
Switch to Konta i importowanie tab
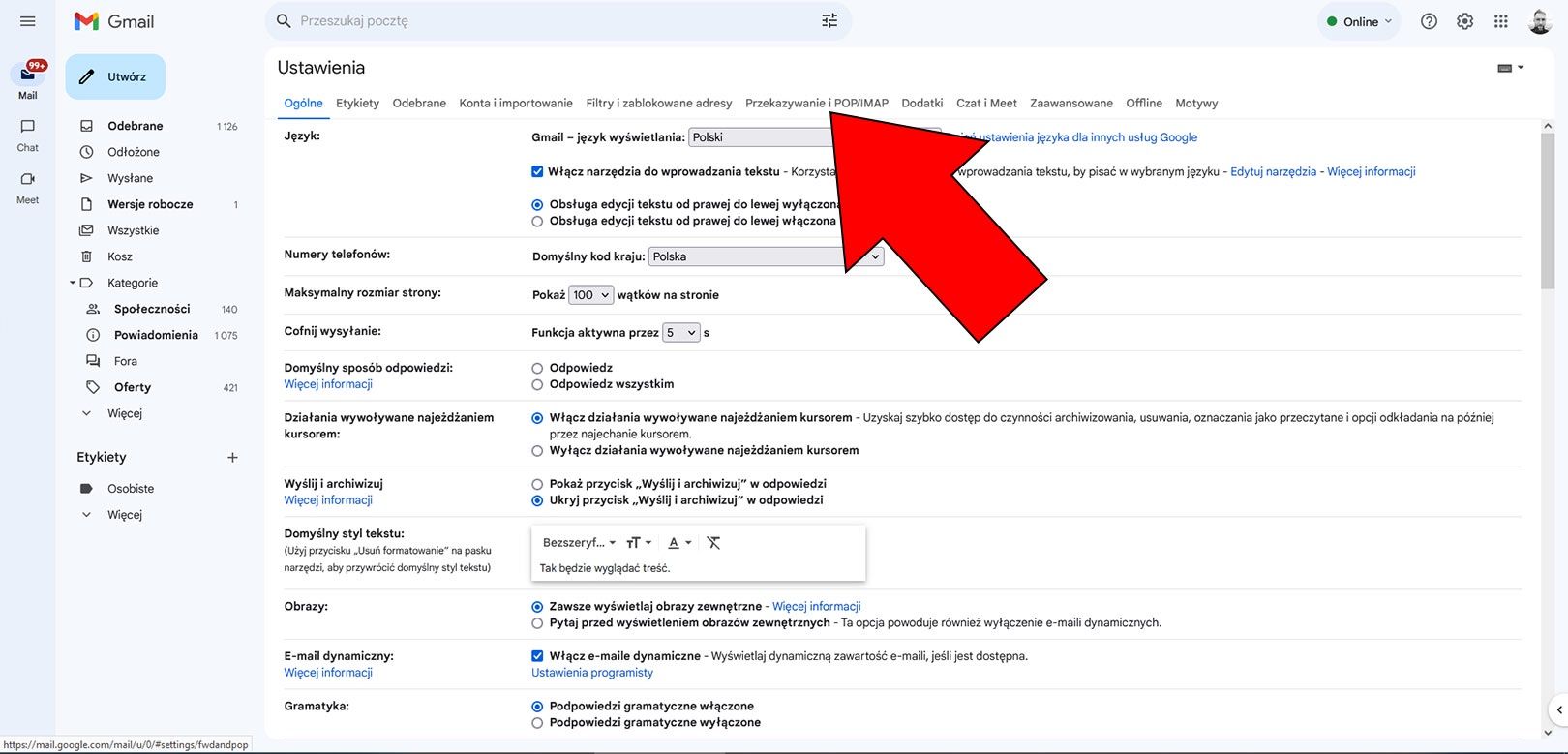click(516, 103)
